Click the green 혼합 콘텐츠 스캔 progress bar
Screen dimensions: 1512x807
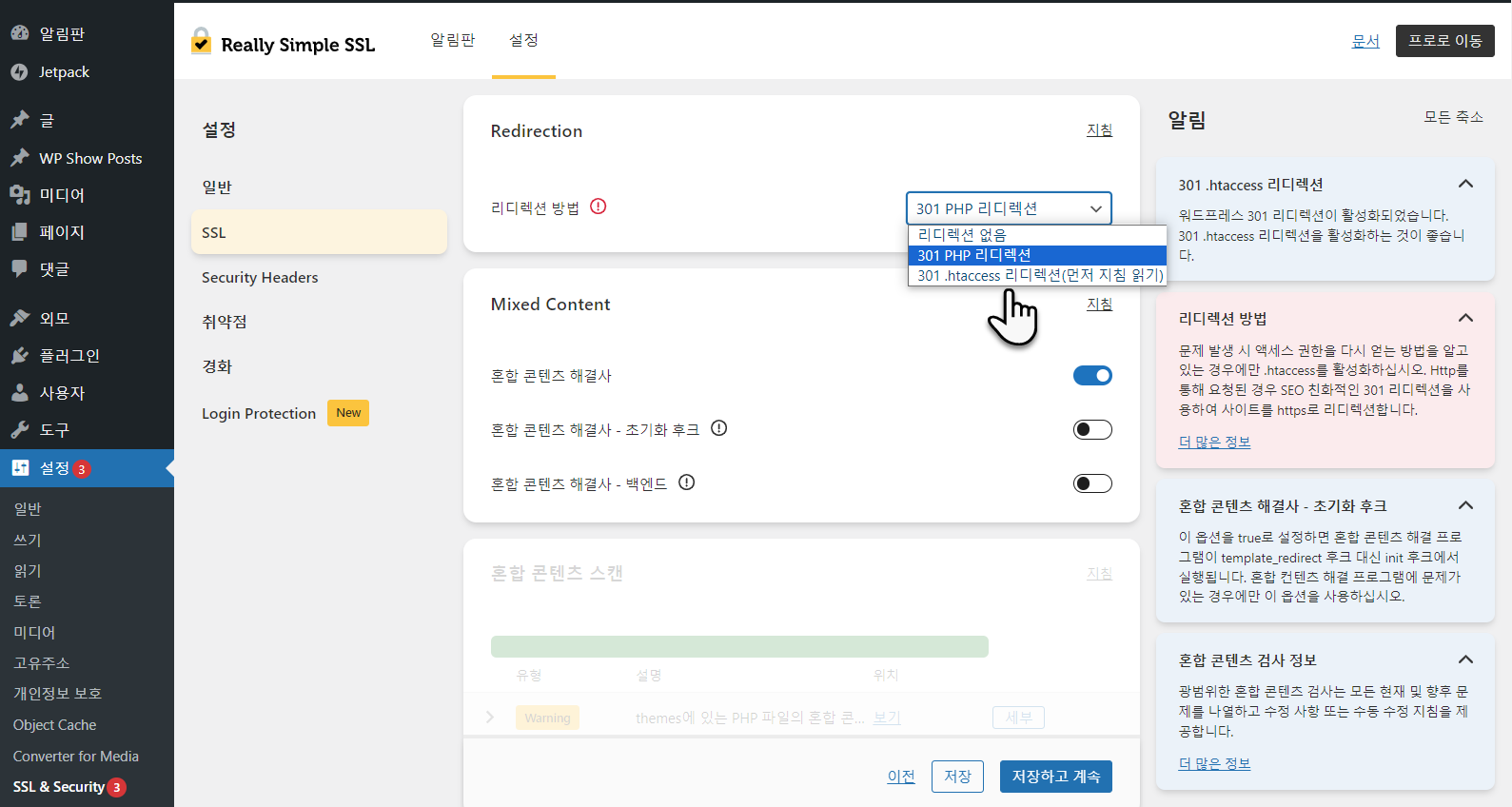pos(739,646)
